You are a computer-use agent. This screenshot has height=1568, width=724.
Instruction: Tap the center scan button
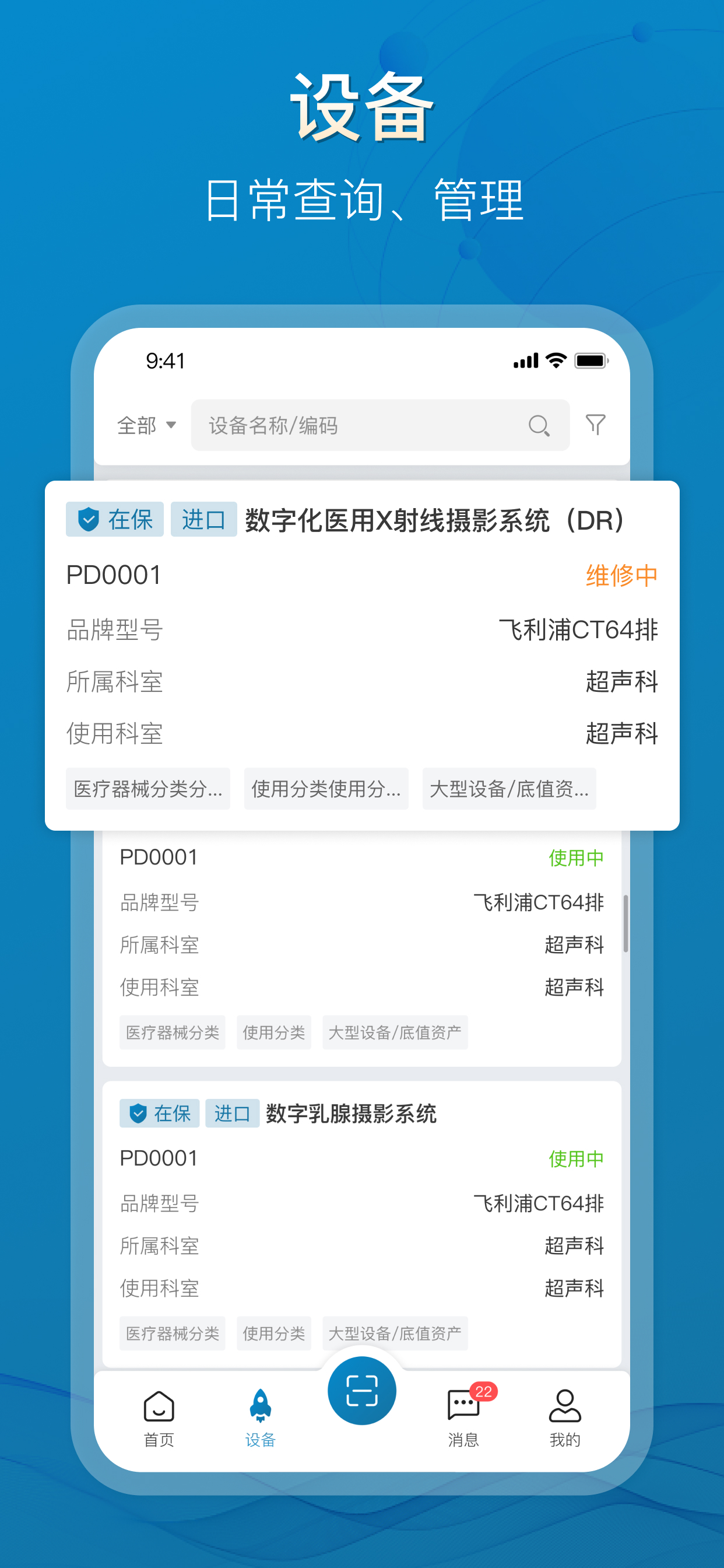362,1391
